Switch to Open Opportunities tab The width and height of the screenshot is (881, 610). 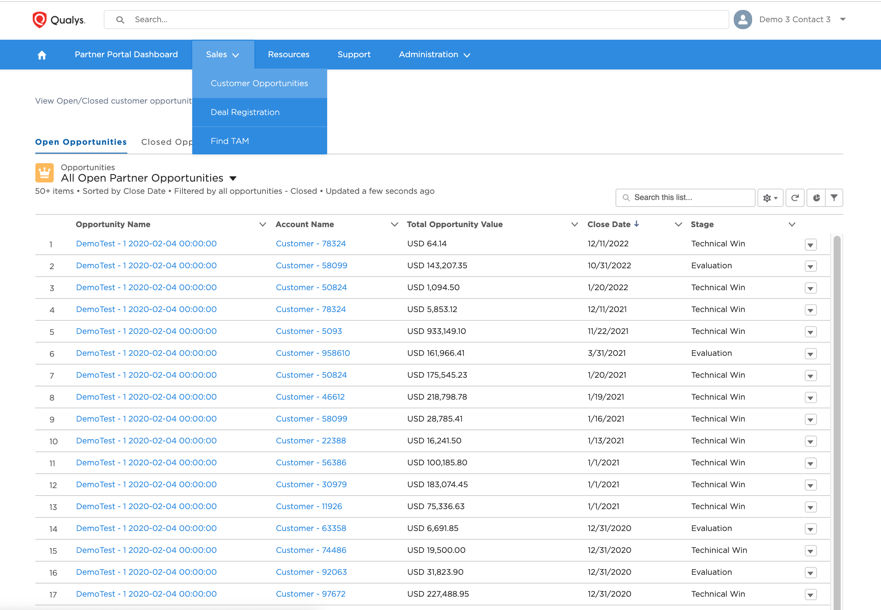pos(81,142)
